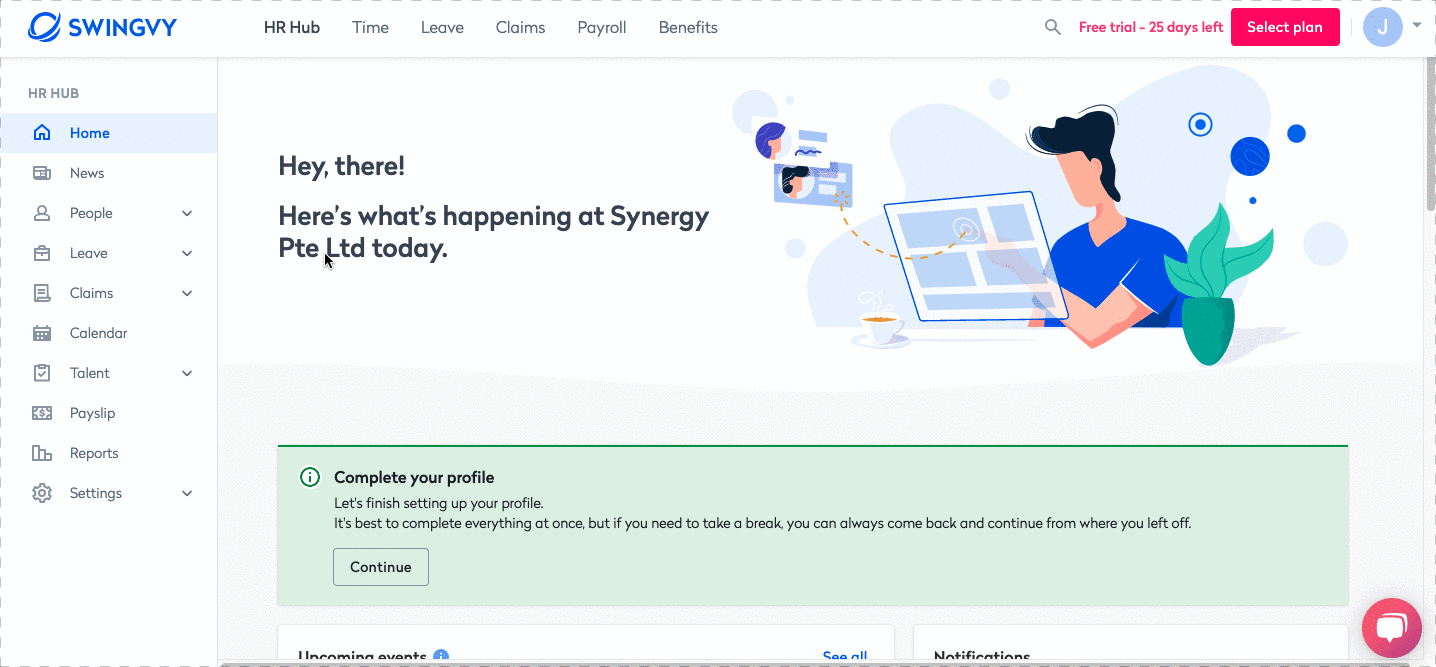This screenshot has width=1436, height=667.
Task: Click the See all link
Action: pos(845,657)
